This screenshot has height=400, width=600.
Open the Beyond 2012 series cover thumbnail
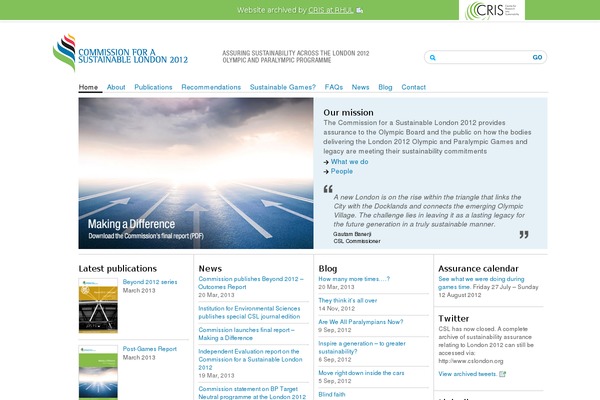98,306
